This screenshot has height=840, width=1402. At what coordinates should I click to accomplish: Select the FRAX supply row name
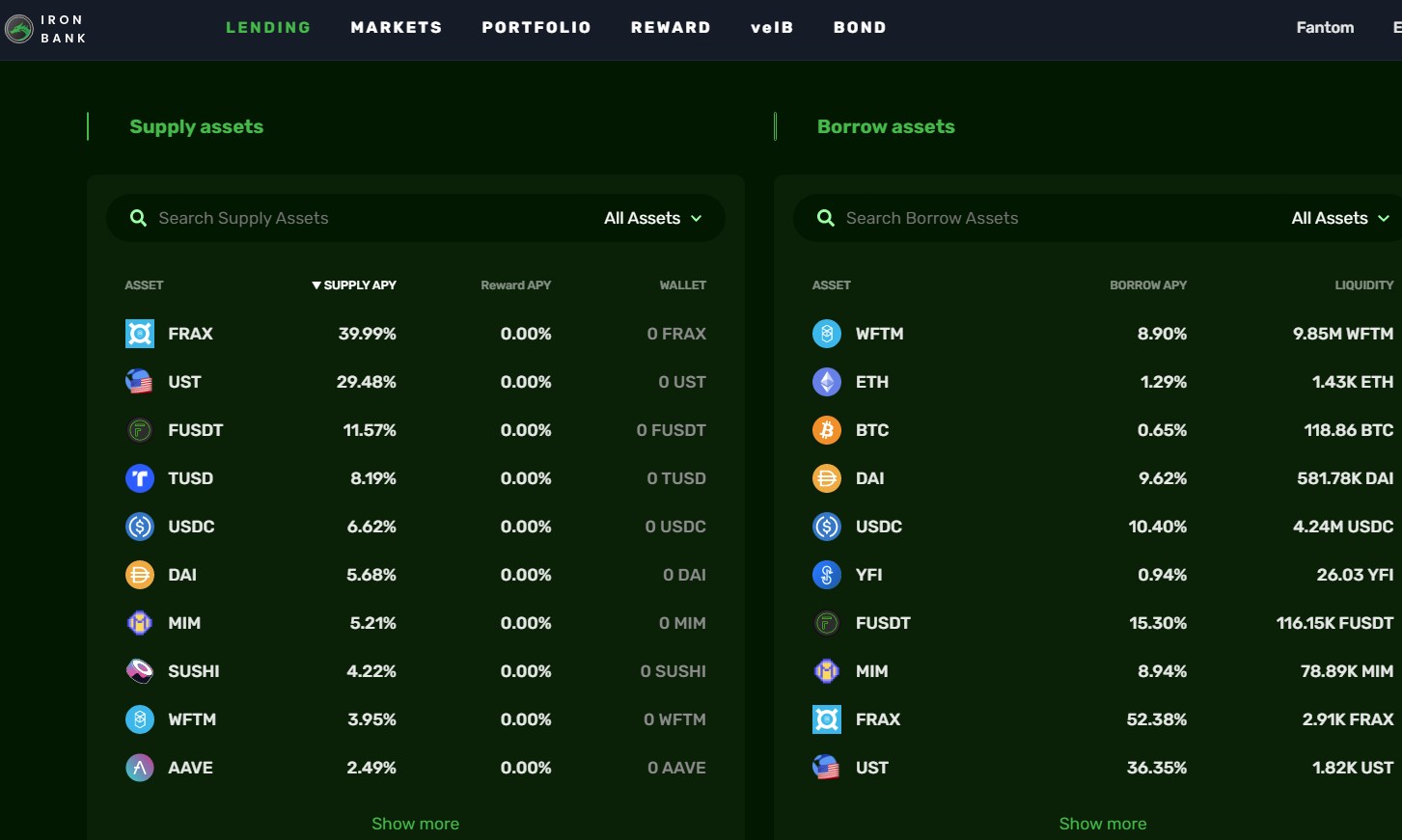[190, 334]
